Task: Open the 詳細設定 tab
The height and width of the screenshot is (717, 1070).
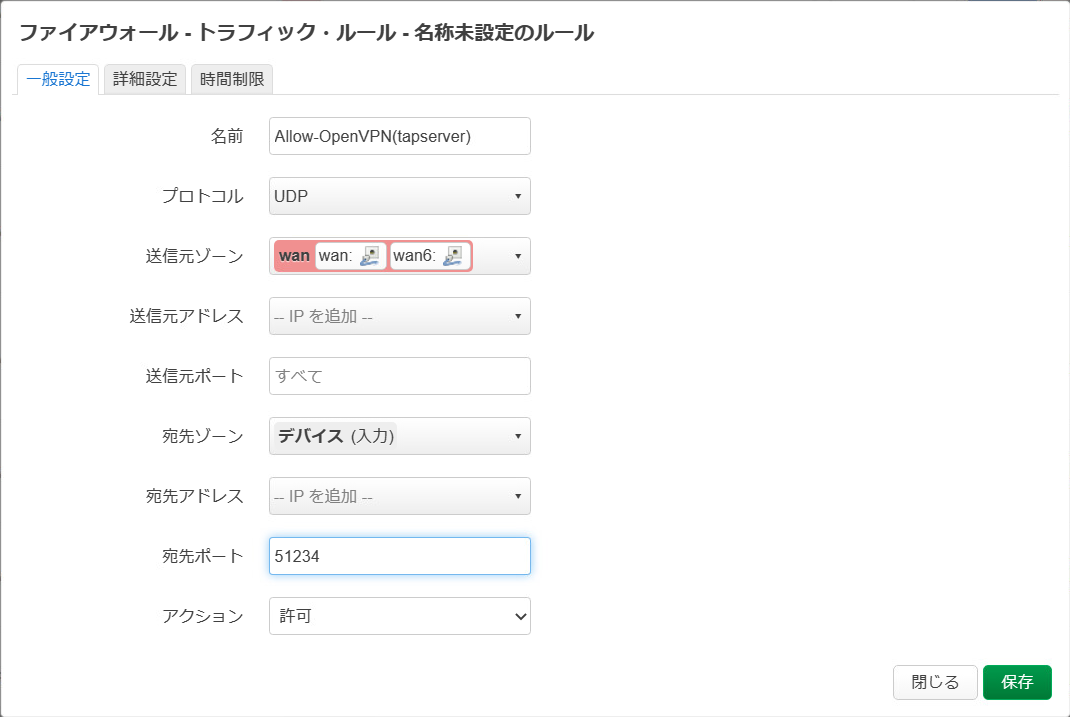Action: [x=145, y=79]
